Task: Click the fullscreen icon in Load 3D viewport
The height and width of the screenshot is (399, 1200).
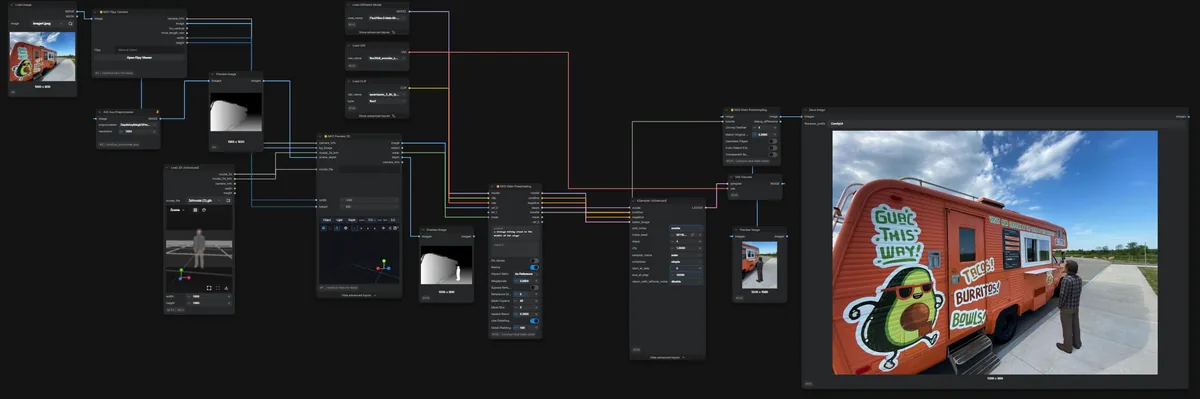Action: coord(210,287)
